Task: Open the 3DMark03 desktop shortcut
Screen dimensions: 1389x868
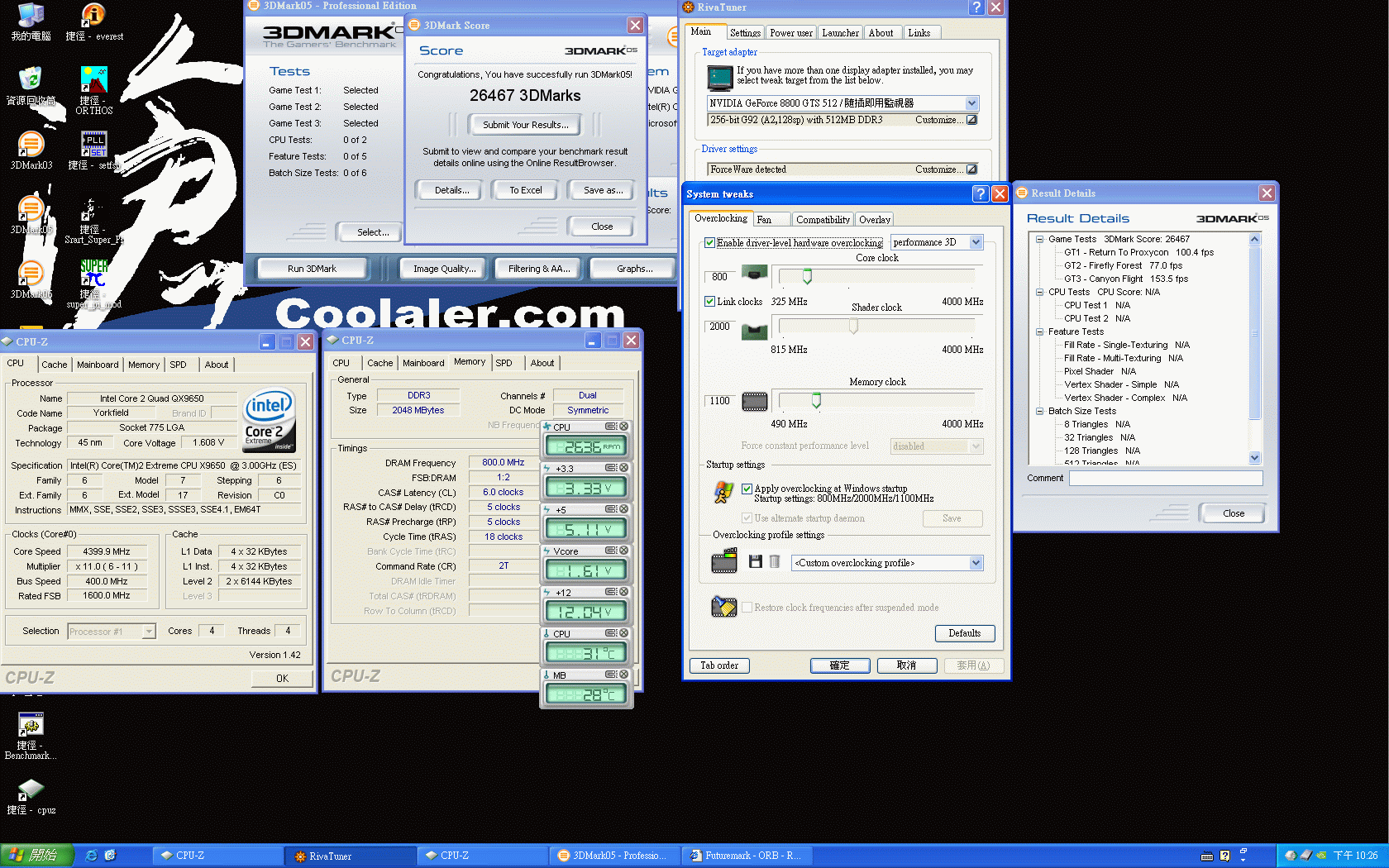Action: [31, 150]
